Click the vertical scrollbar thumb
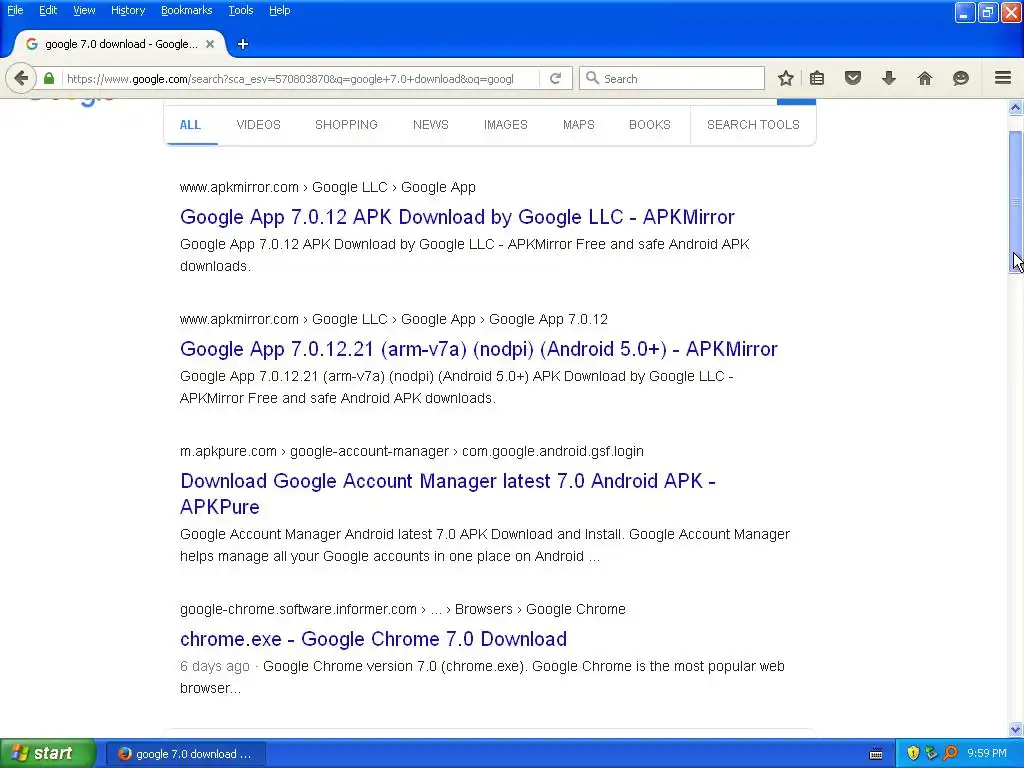This screenshot has width=1024, height=768. [1016, 202]
